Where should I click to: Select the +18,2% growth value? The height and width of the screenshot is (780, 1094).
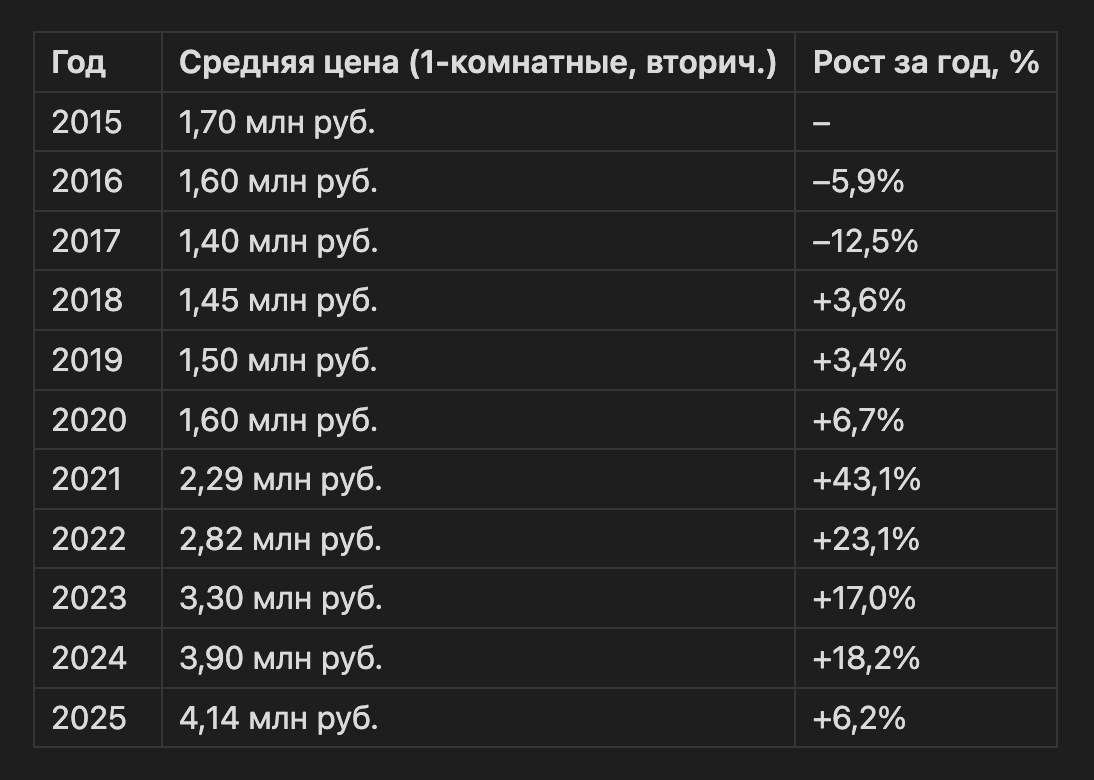(866, 659)
